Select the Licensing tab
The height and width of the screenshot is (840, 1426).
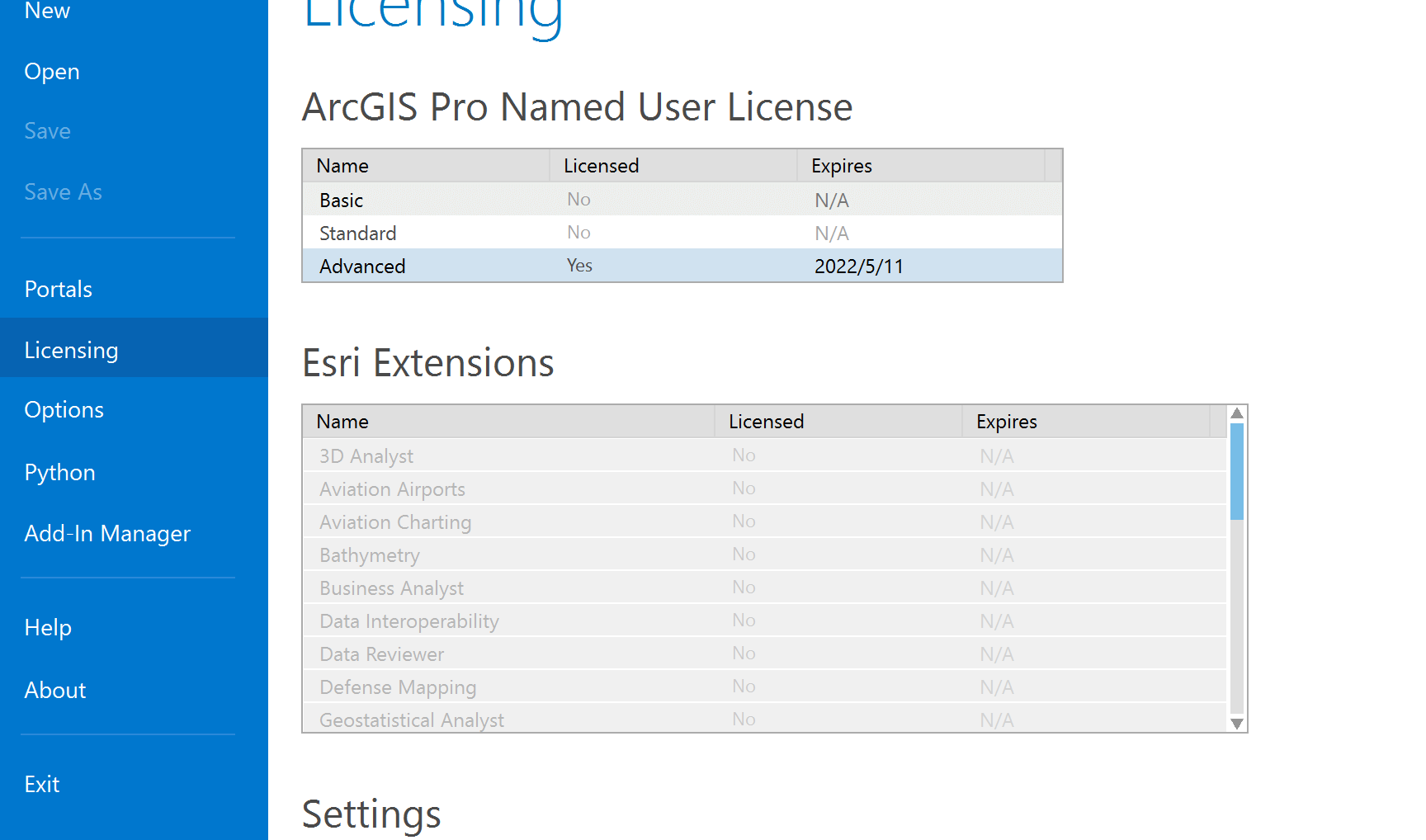[x=72, y=351]
